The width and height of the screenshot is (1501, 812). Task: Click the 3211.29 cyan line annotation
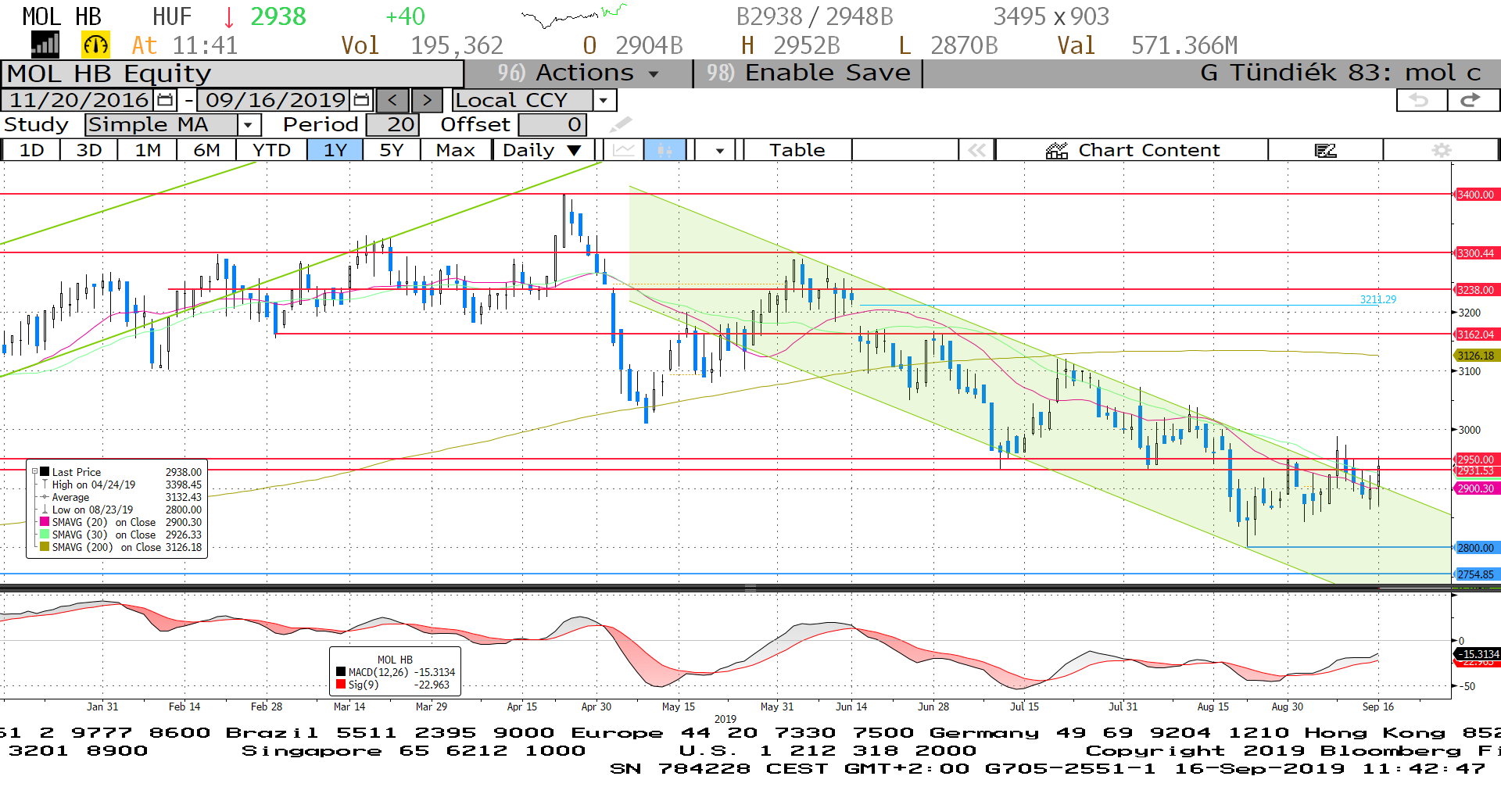coord(1377,299)
